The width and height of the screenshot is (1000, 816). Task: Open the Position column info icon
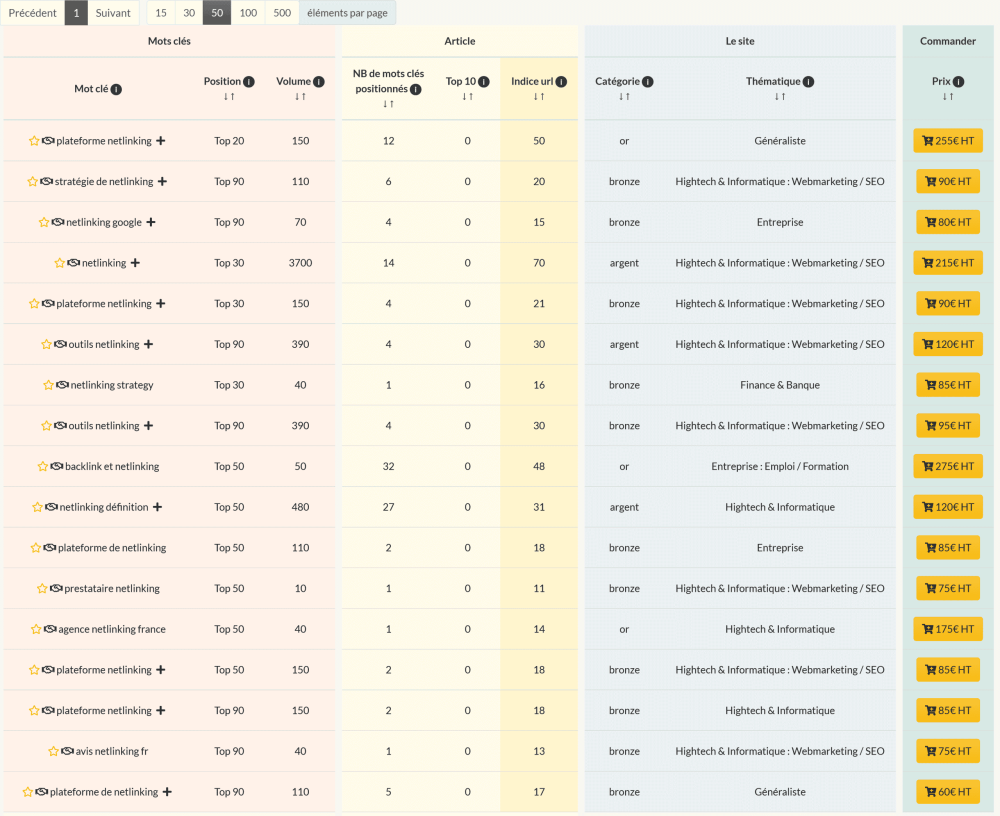click(249, 82)
